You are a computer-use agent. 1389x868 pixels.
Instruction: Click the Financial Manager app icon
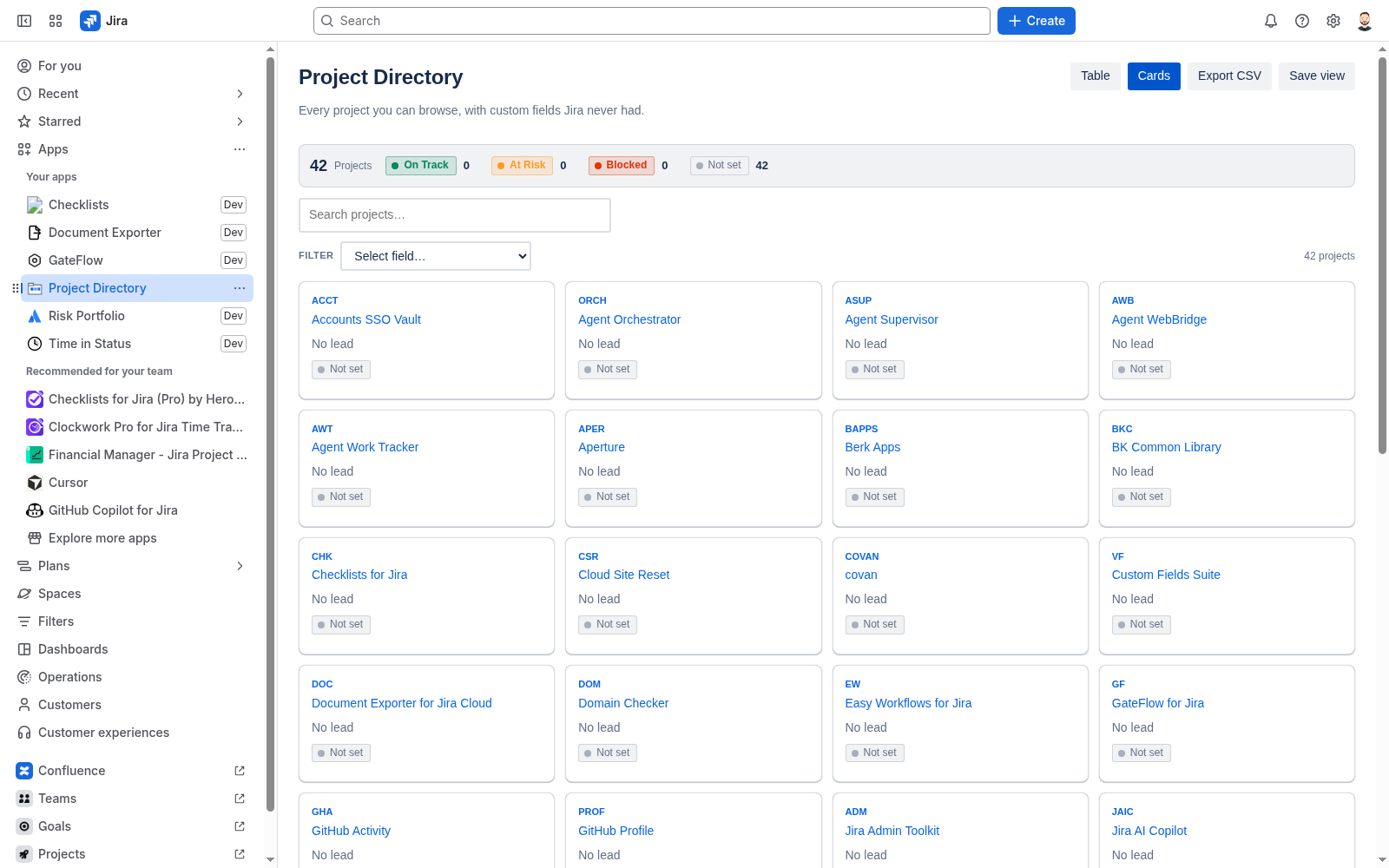35,455
